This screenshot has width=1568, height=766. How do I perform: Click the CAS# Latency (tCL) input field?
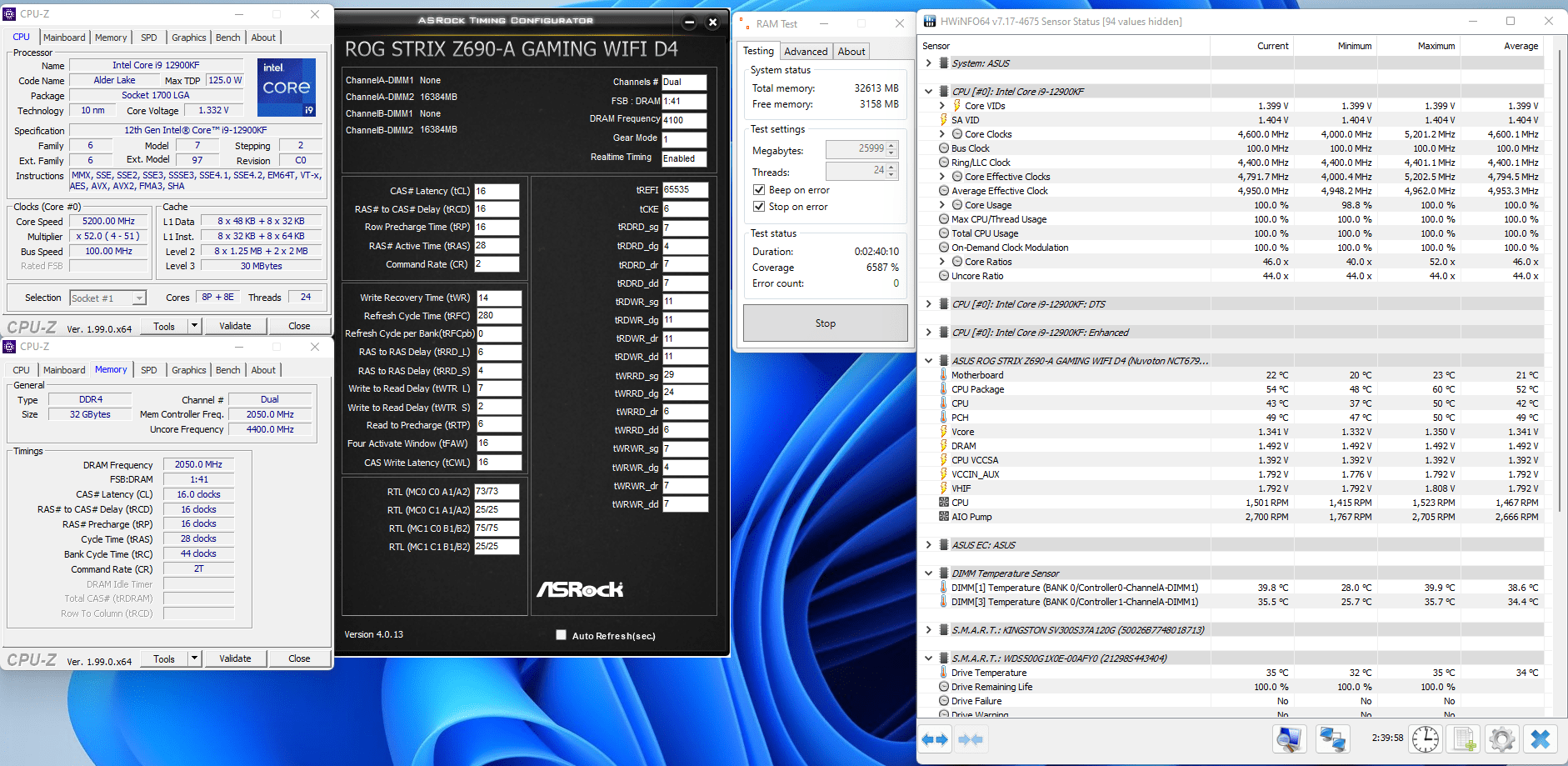(497, 191)
